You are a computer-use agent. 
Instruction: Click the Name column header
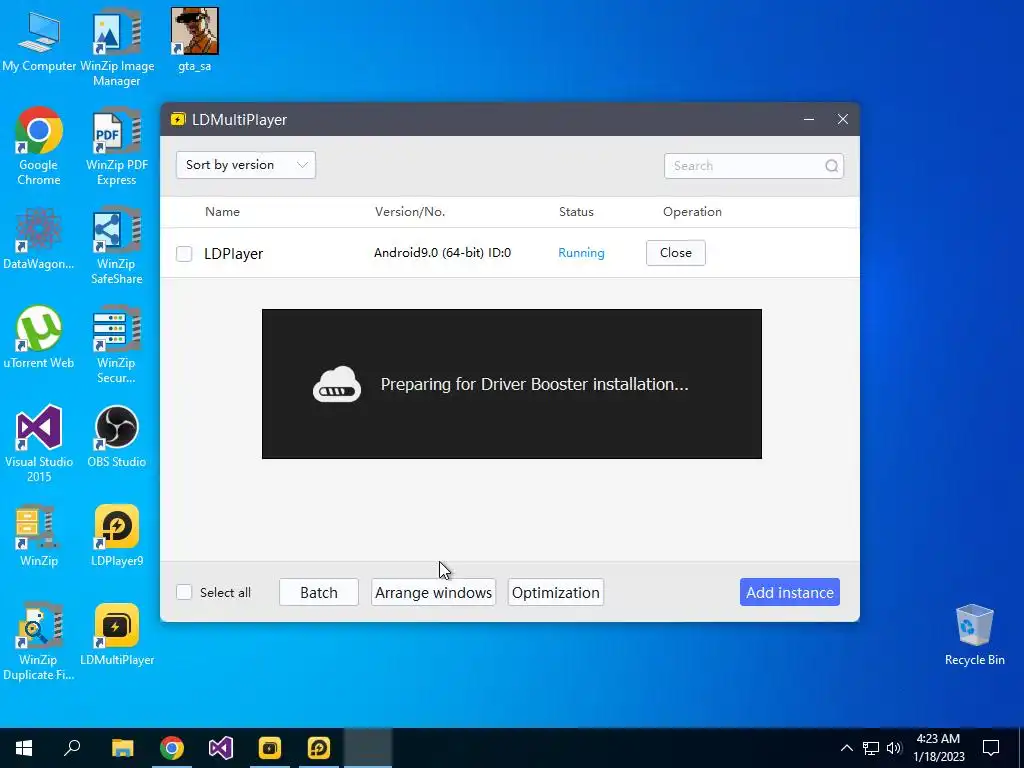click(x=222, y=212)
